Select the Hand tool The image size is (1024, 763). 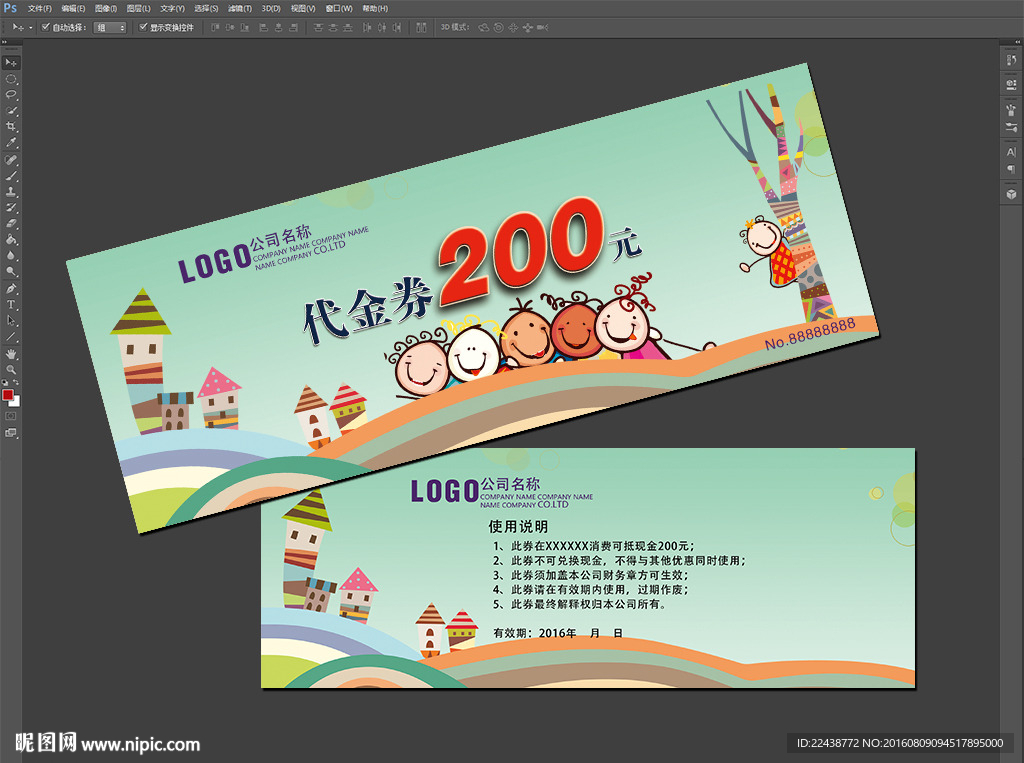click(11, 354)
